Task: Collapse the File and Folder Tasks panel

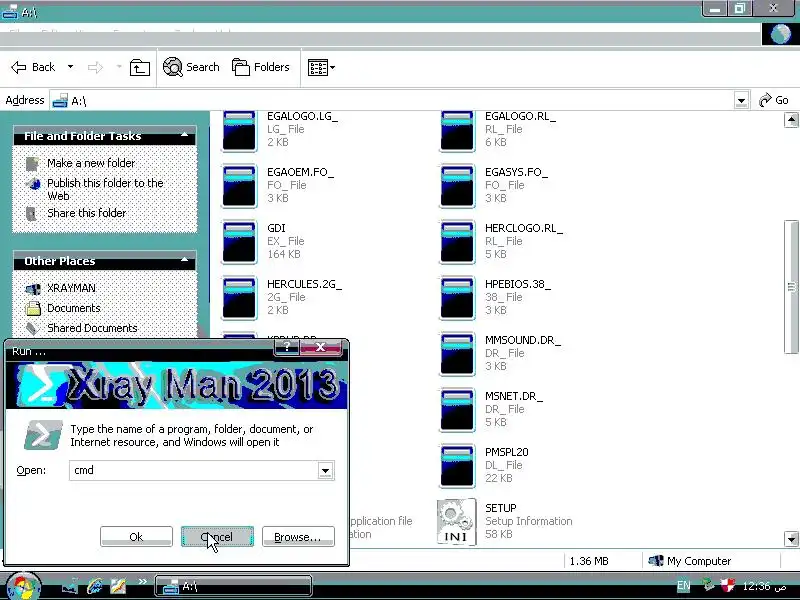Action: click(185, 136)
